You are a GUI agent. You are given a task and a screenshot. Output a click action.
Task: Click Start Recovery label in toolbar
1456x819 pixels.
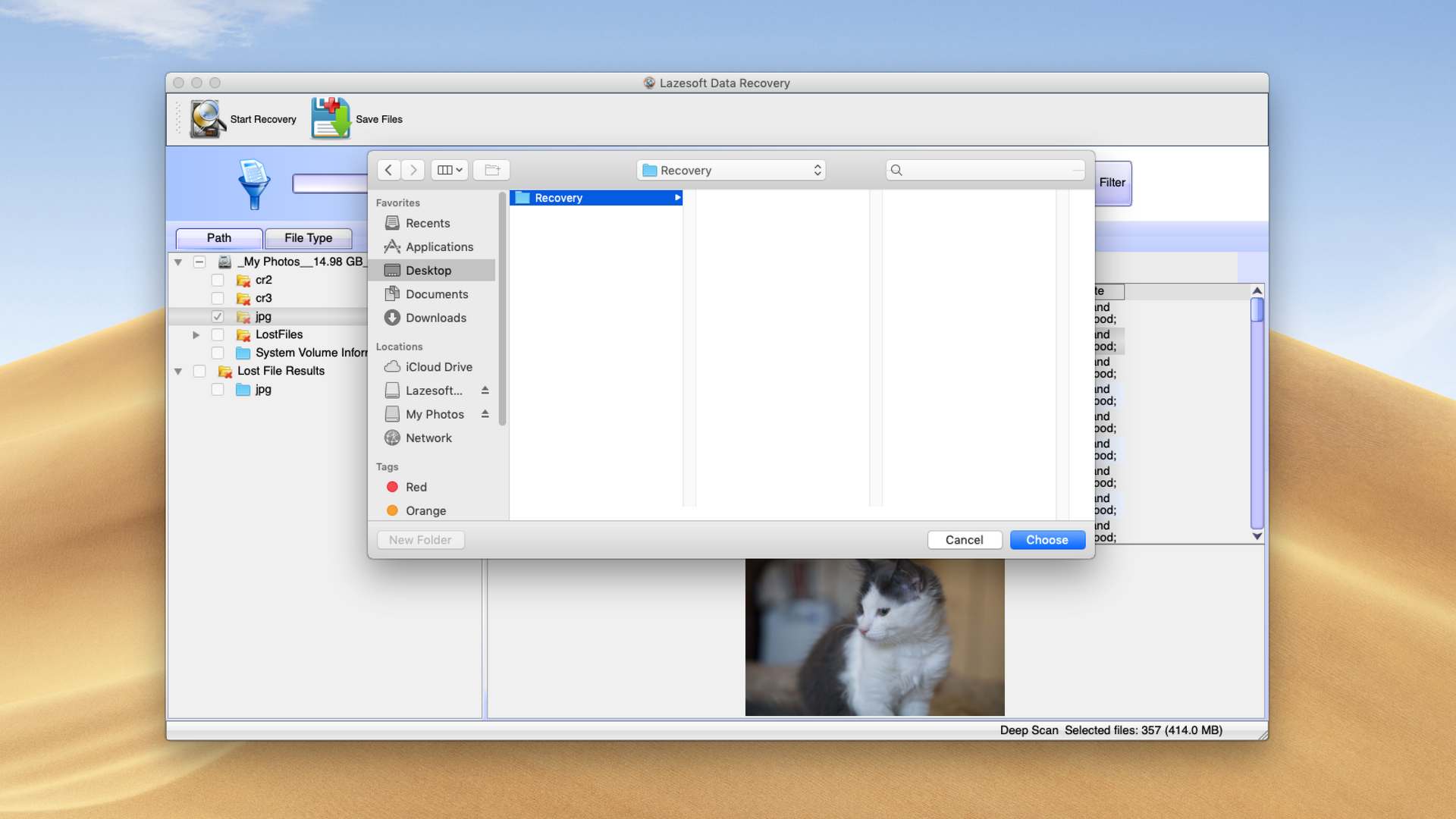[x=263, y=119]
